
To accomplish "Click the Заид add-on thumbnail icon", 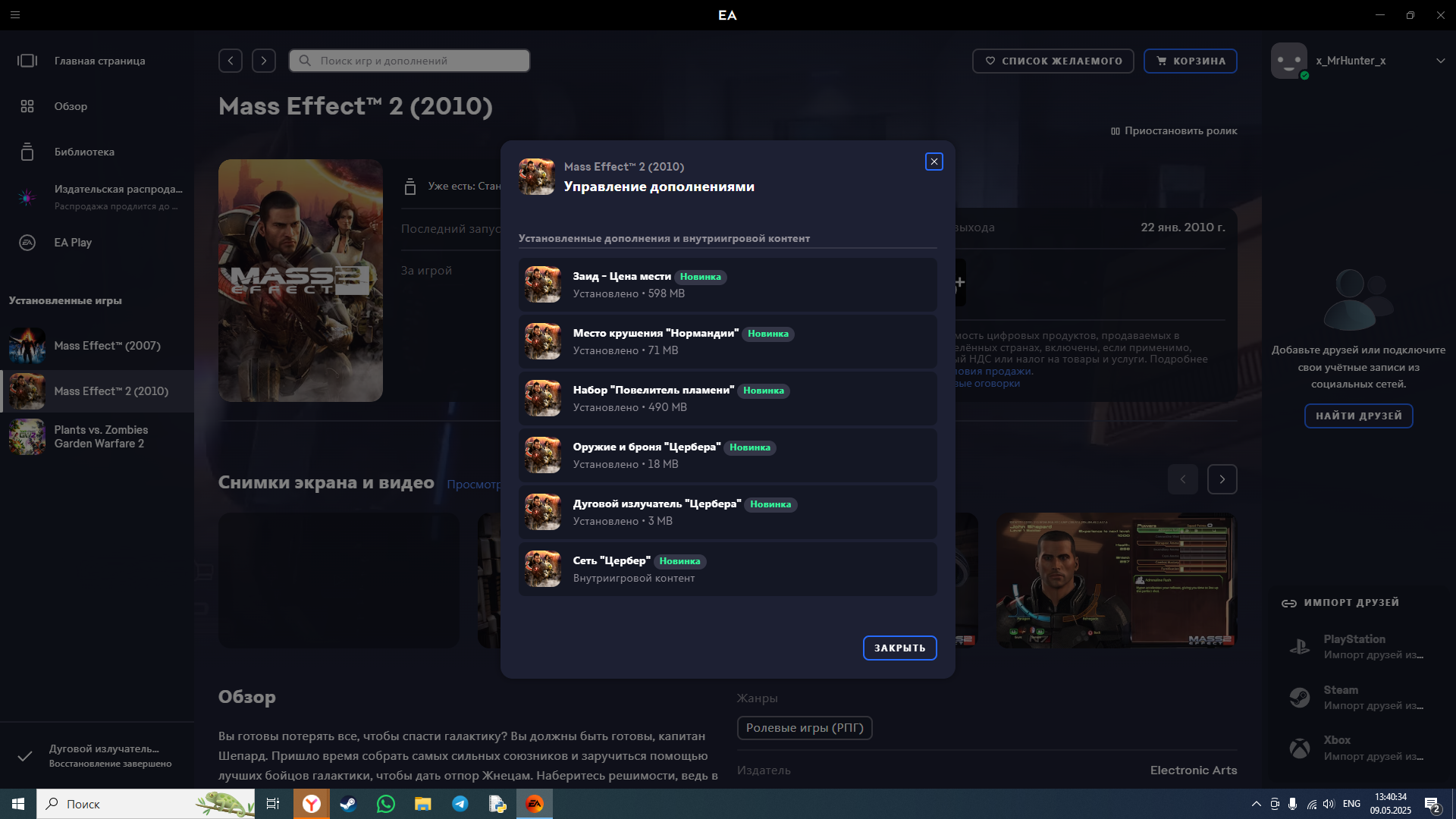I will [x=543, y=285].
